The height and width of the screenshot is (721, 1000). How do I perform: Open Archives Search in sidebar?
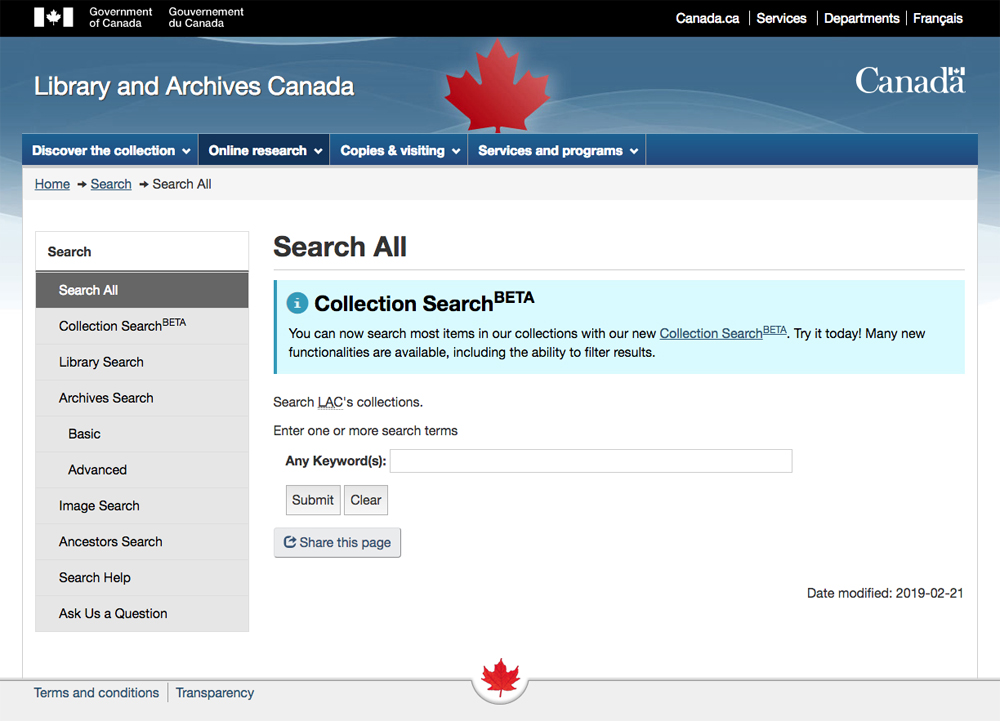point(142,398)
